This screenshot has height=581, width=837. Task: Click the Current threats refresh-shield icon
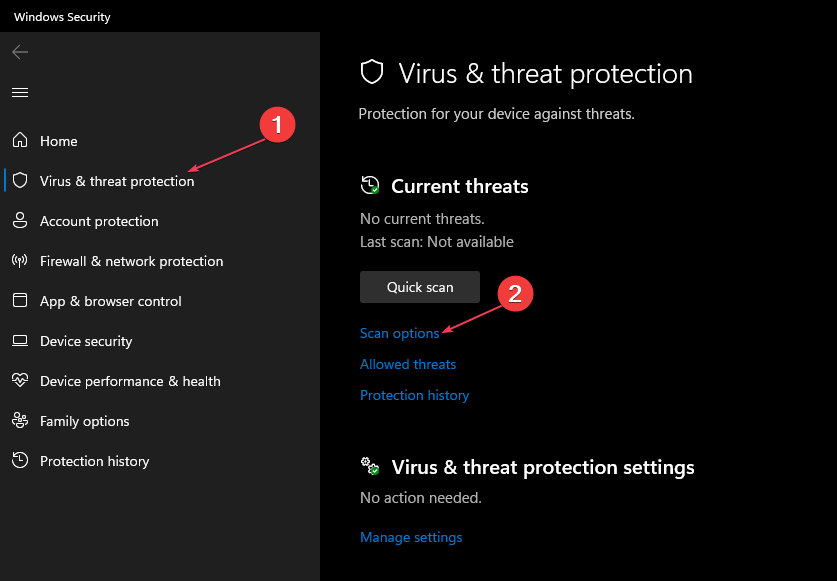tap(370, 186)
